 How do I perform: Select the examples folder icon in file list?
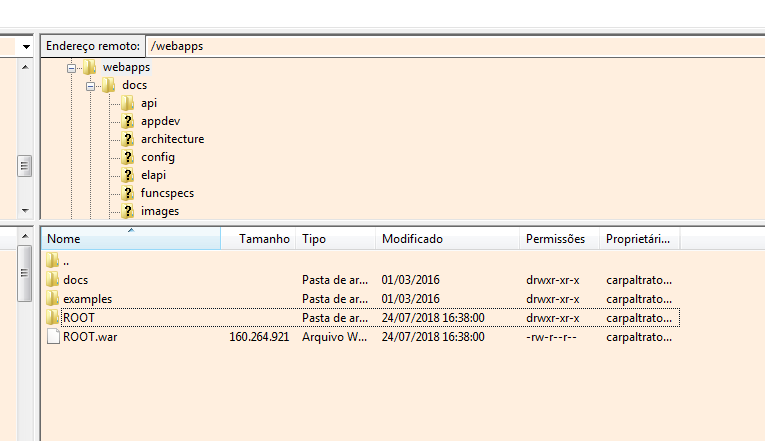pos(53,299)
